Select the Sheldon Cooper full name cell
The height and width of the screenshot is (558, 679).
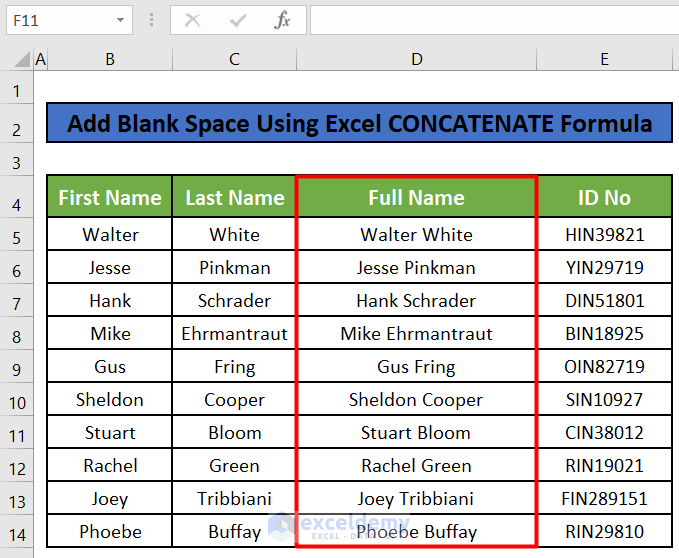[417, 399]
